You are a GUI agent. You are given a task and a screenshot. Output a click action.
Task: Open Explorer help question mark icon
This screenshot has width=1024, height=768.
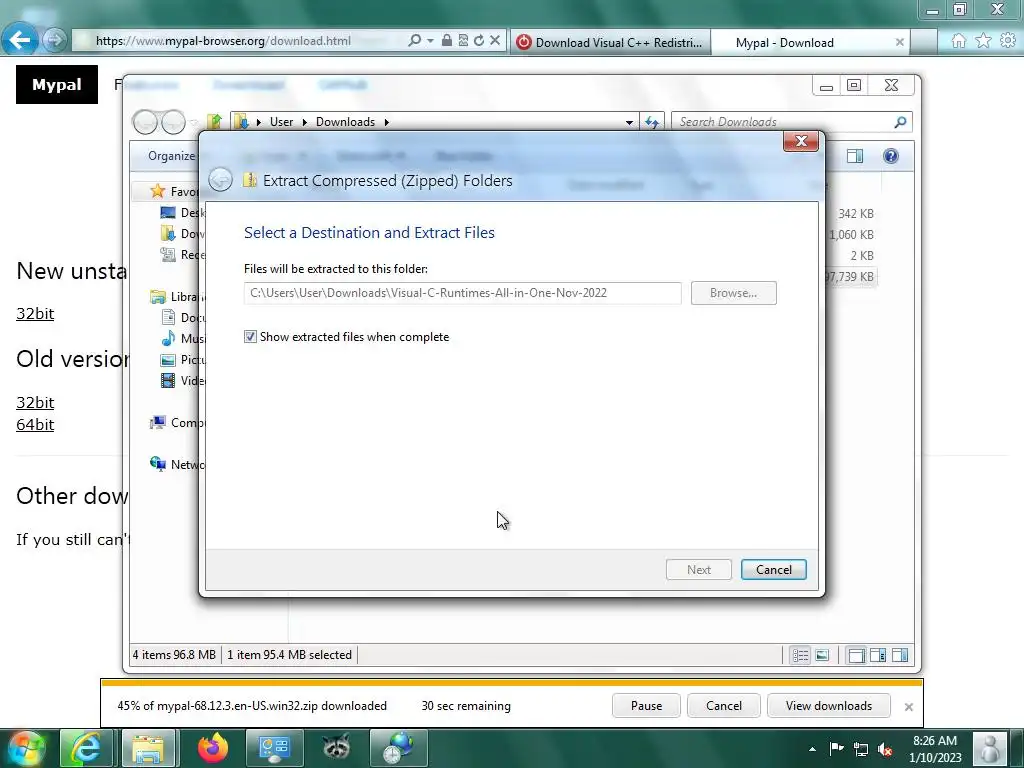coord(891,156)
